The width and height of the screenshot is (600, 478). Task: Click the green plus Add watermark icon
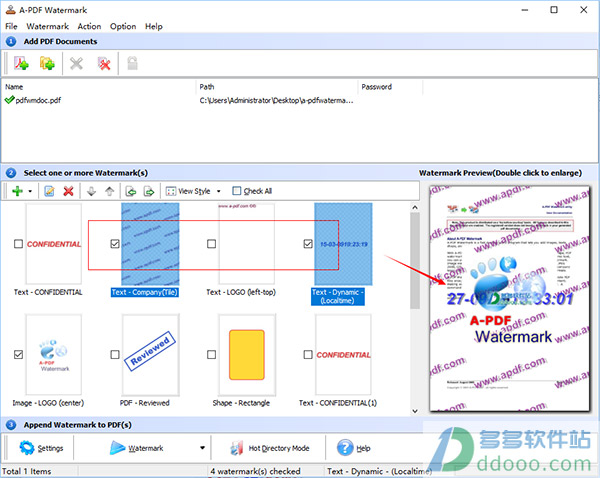[x=17, y=191]
